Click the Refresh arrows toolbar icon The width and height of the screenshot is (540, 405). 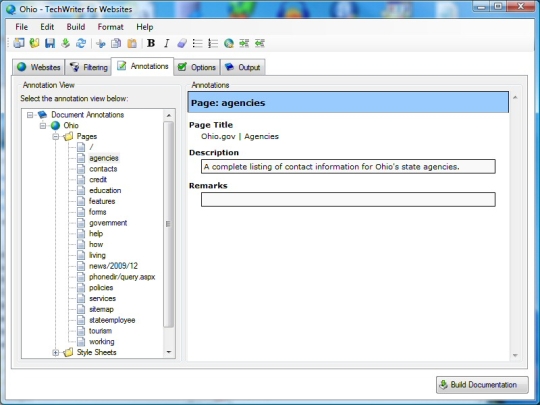pyautogui.click(x=81, y=43)
